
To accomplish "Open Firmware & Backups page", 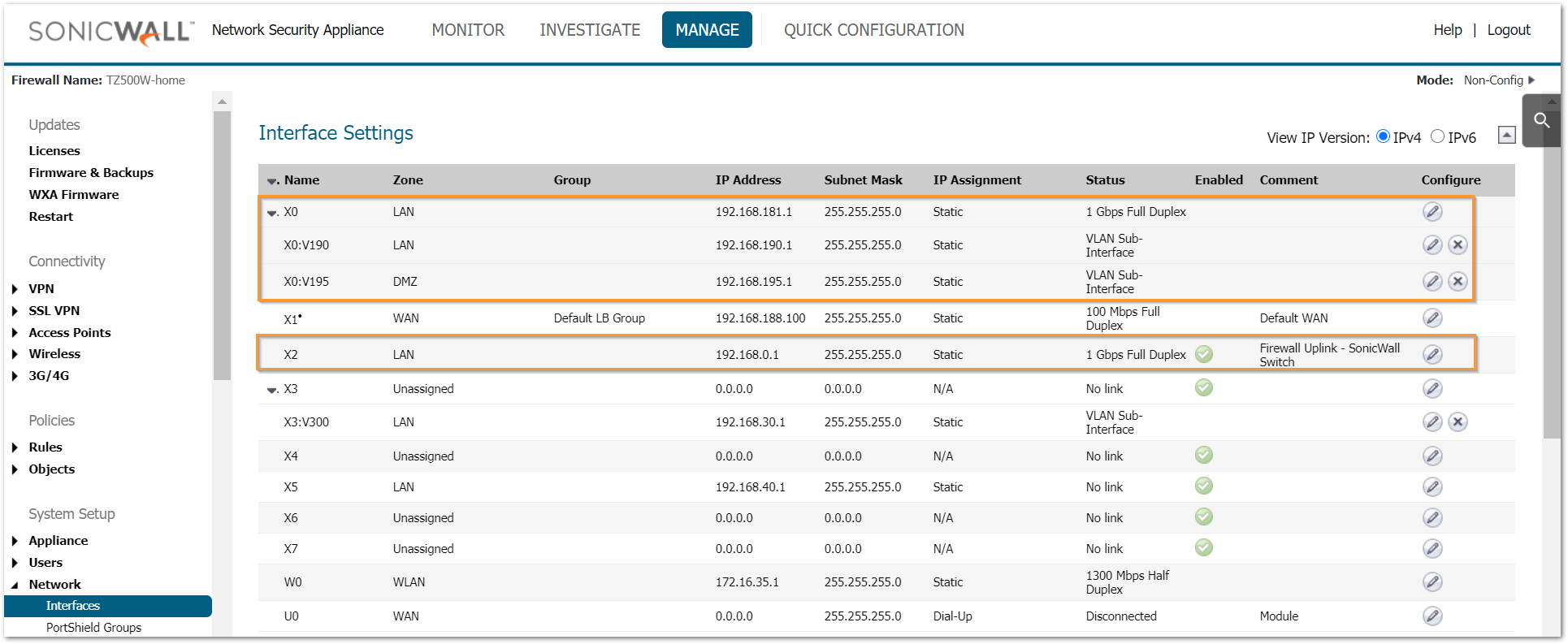I will click(91, 173).
